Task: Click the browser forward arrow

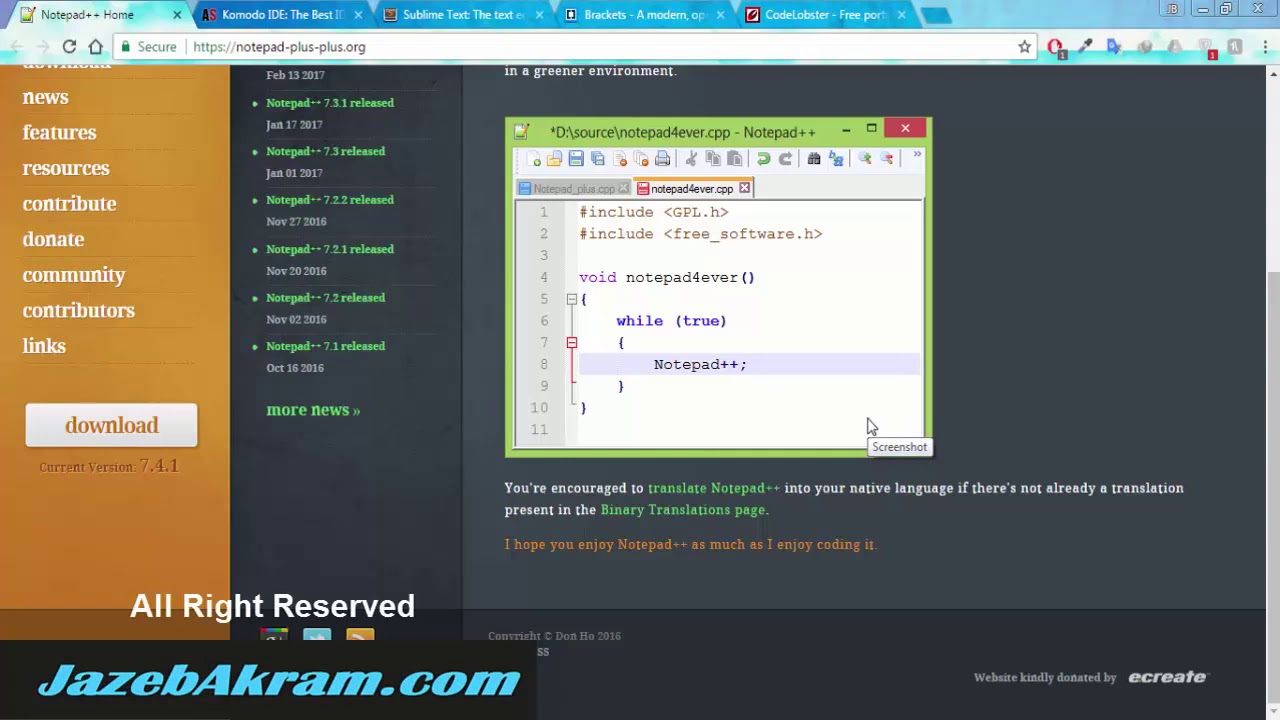Action: [x=43, y=47]
